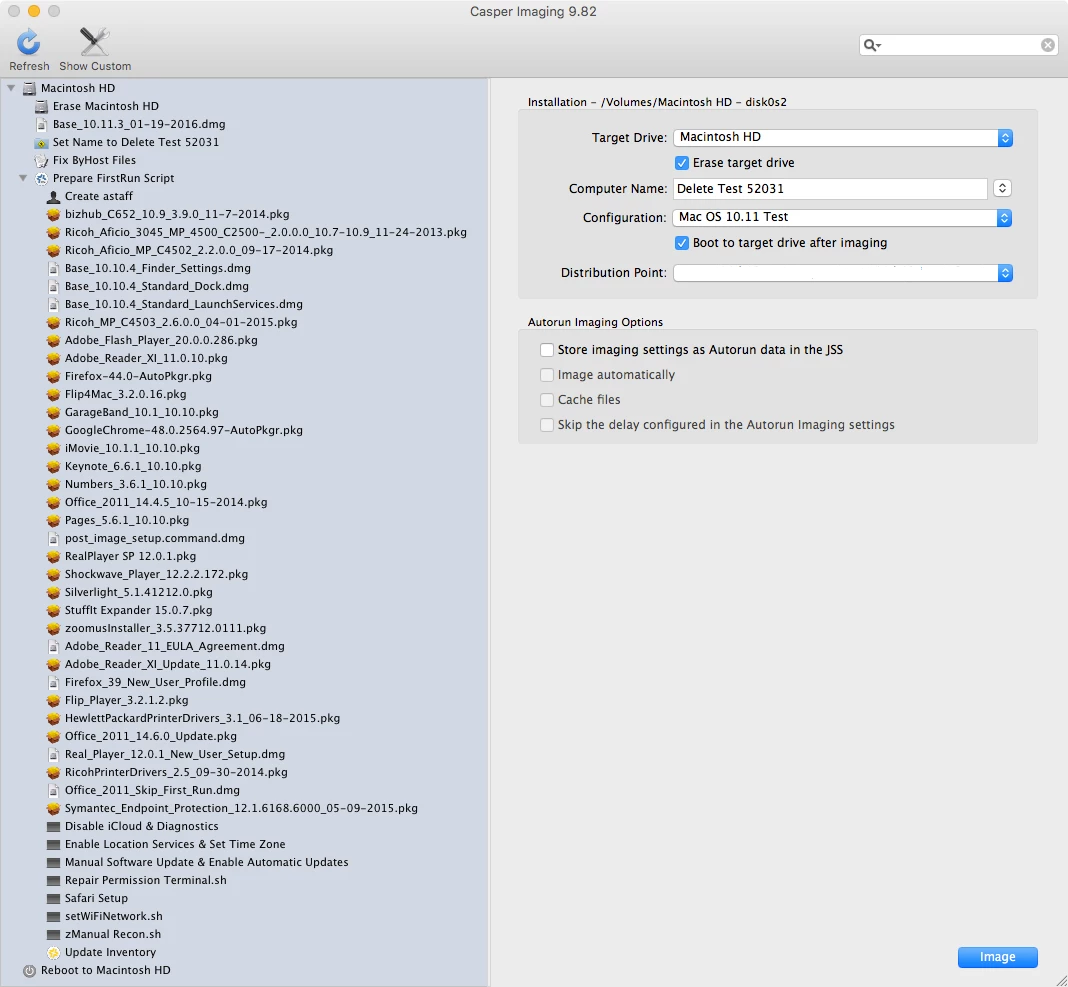
Task: Click the bizhub_C652 package icon
Action: pos(53,215)
